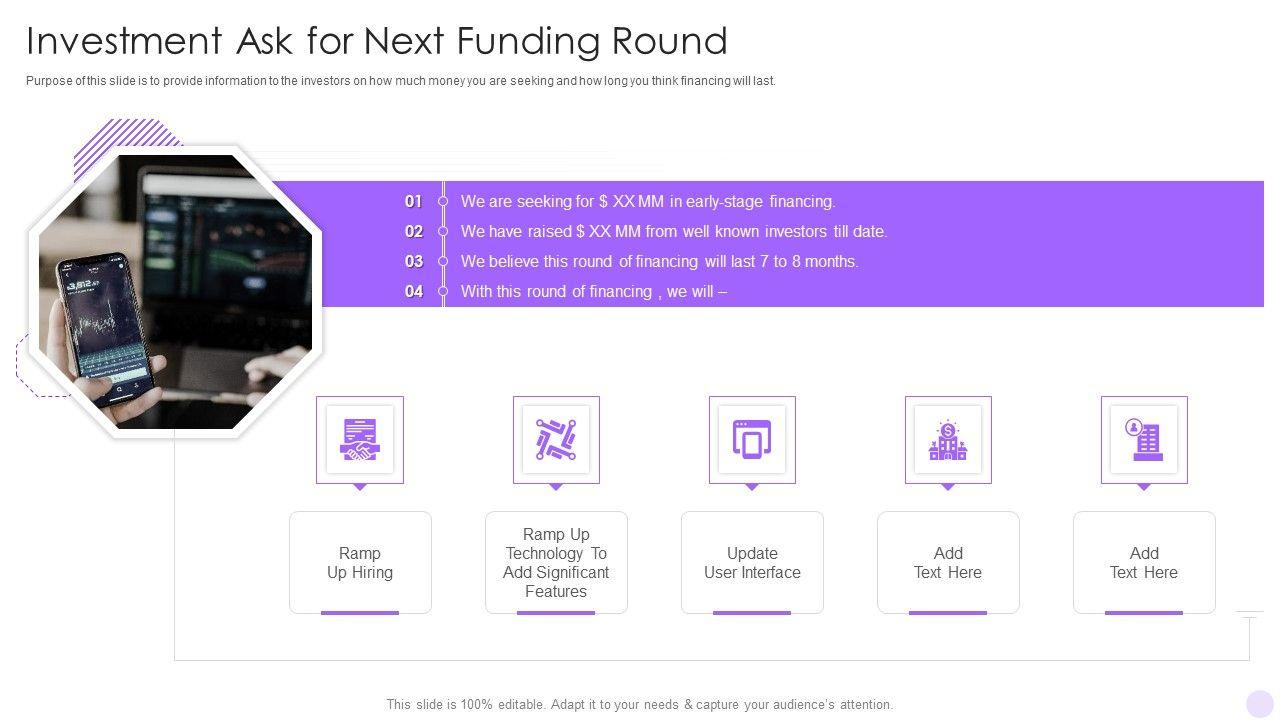Image resolution: width=1280 pixels, height=720 pixels.
Task: Select the line about financing lasting 7 to 8 months
Action: click(x=659, y=262)
